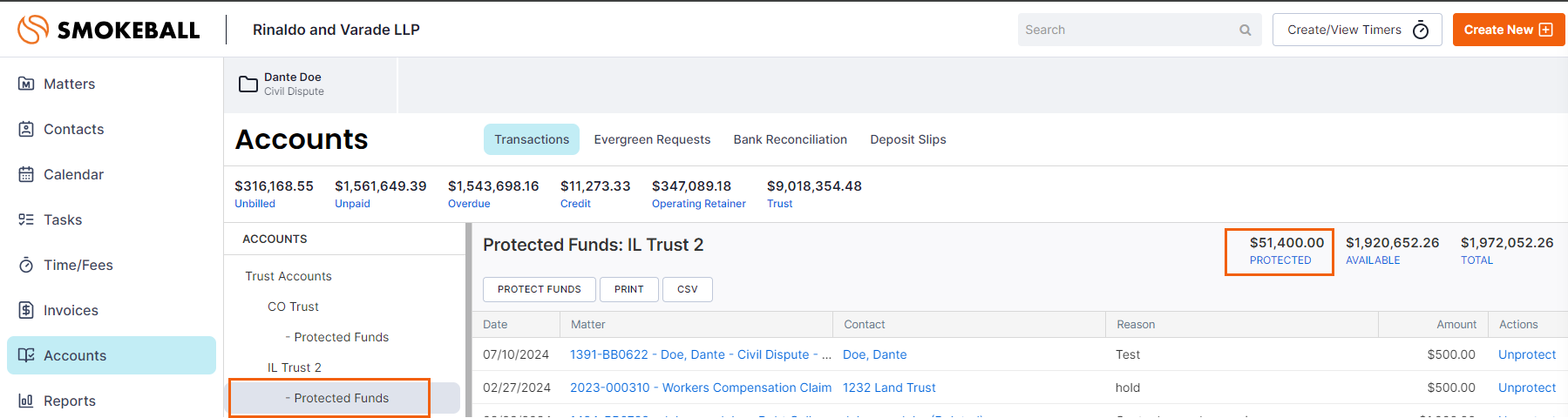Click the Reports chart icon

(x=26, y=401)
